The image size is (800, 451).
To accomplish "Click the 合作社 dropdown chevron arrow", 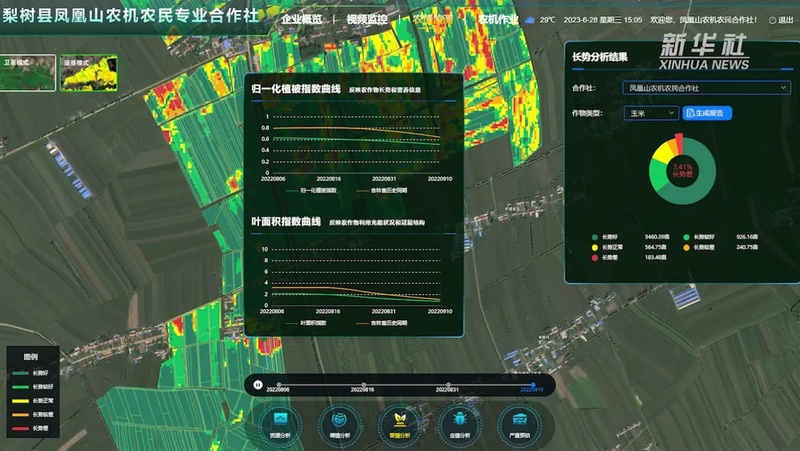I will click(x=783, y=88).
